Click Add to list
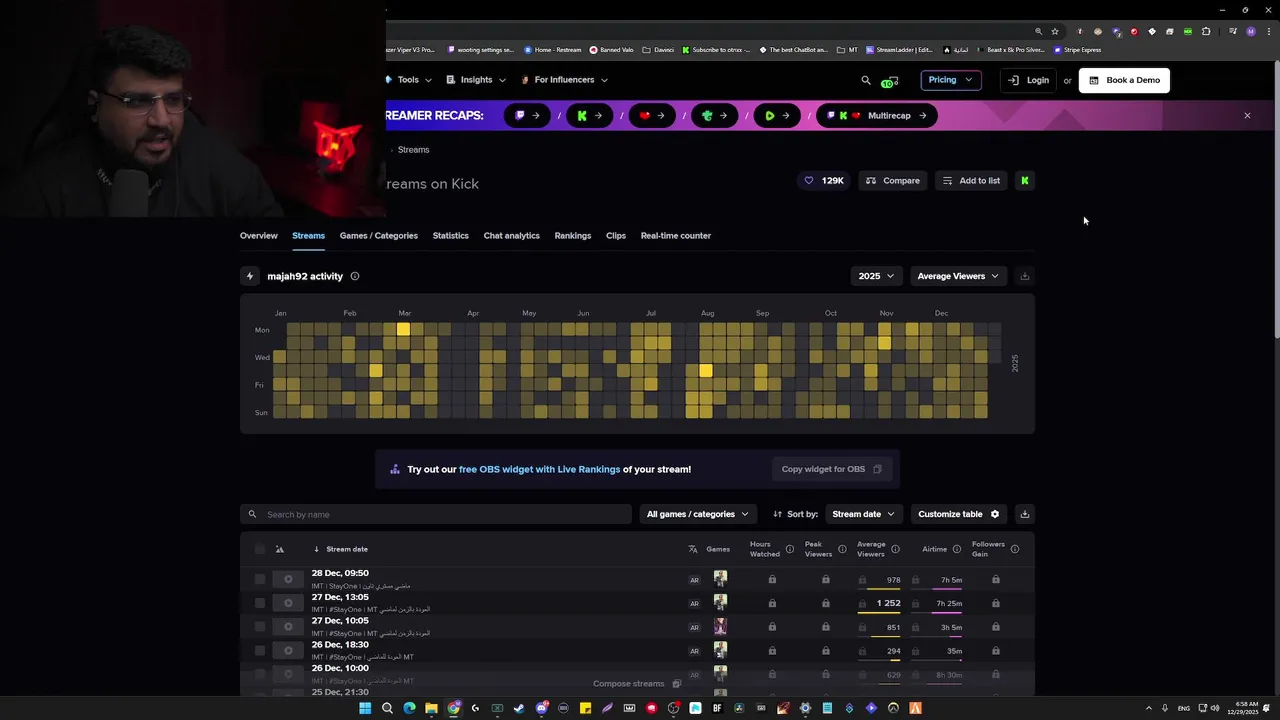 pos(971,181)
